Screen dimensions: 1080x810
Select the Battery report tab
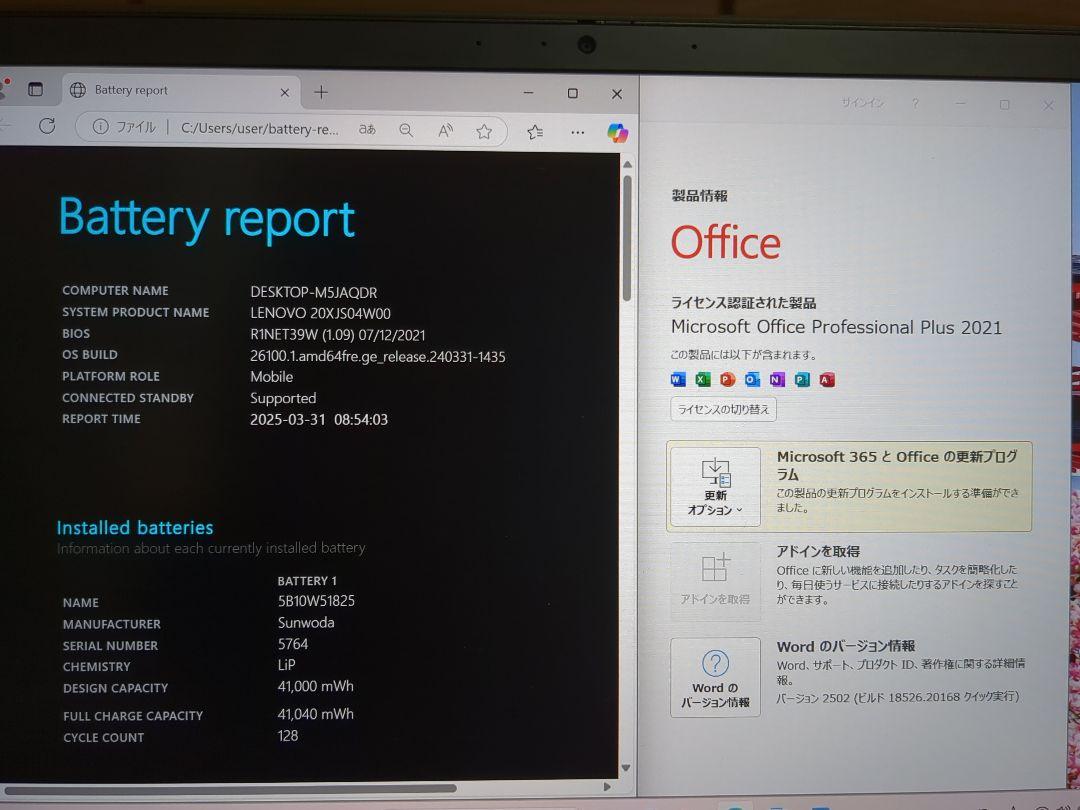pos(181,90)
